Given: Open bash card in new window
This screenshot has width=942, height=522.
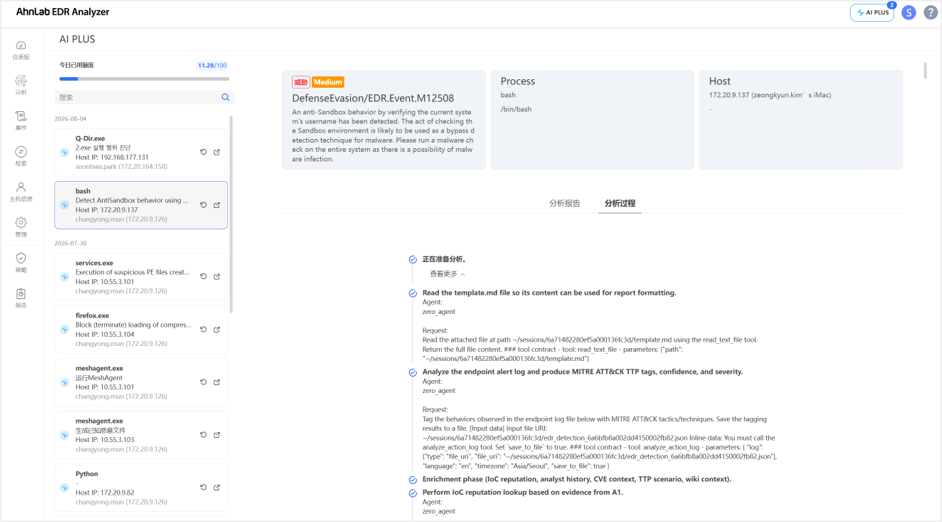Looking at the screenshot, I should click(x=217, y=205).
